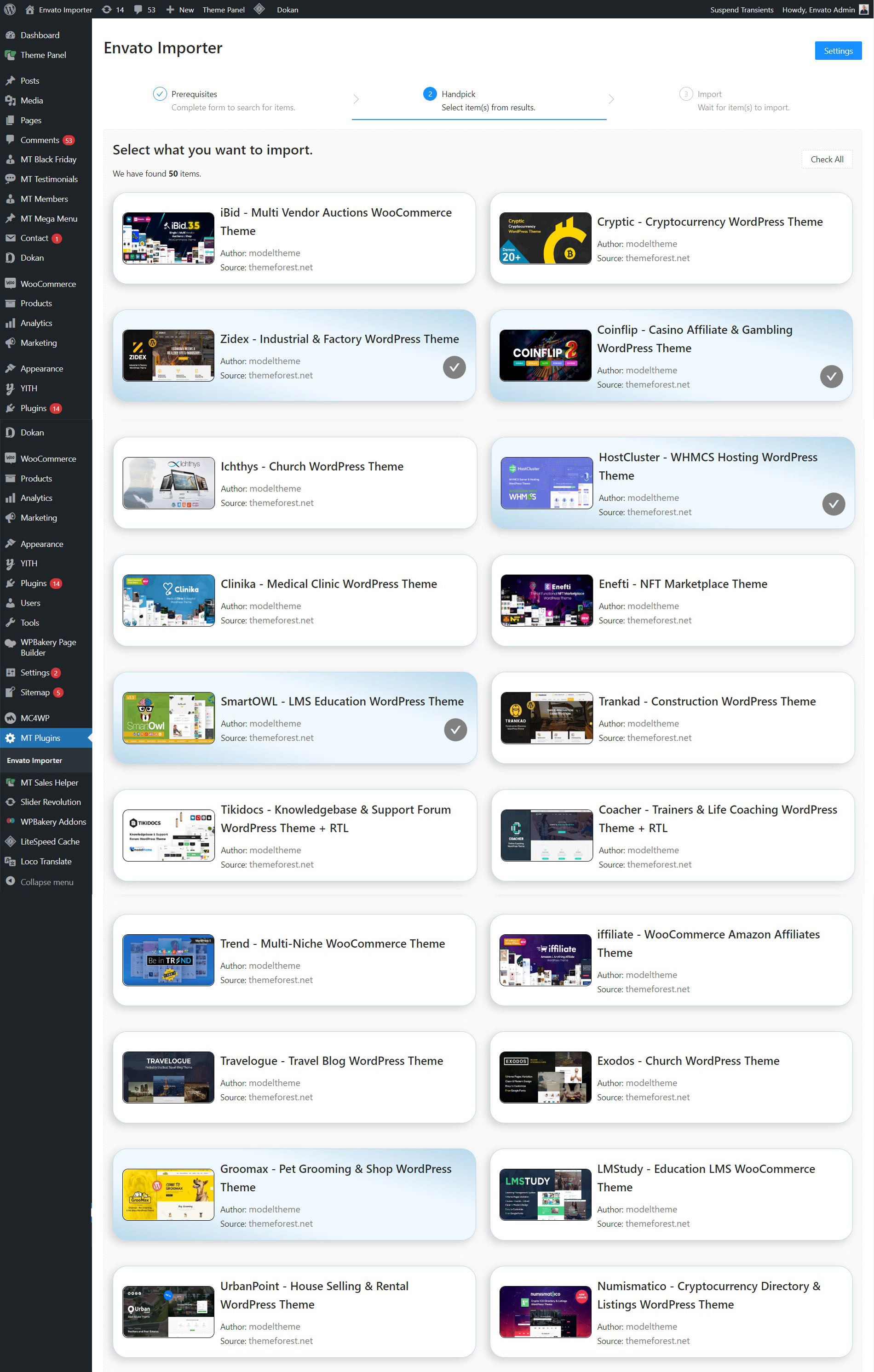Viewport: 874px width, 1372px height.
Task: Click the MT Black Friday icon
Action: coord(10,160)
